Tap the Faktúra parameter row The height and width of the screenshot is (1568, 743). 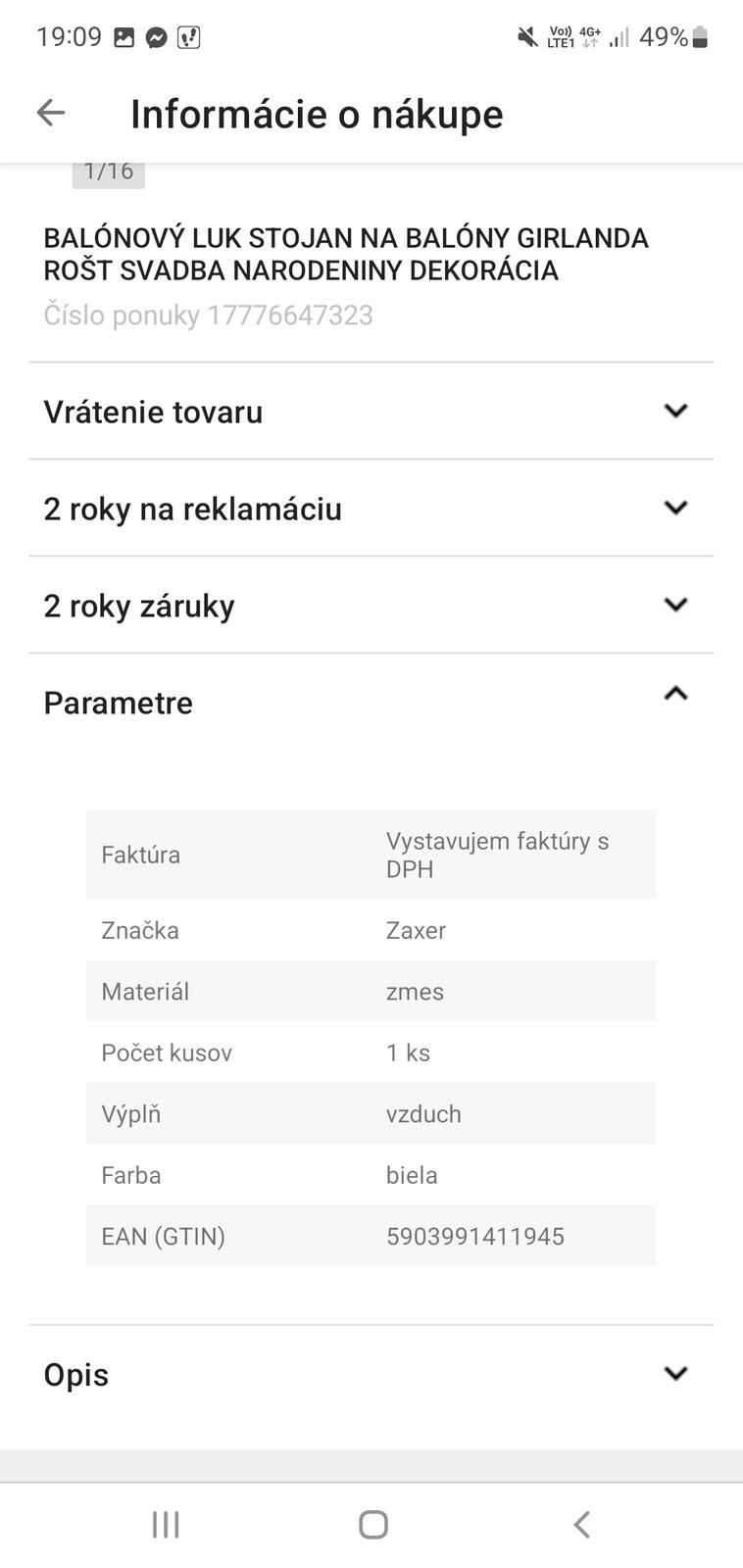[x=371, y=855]
